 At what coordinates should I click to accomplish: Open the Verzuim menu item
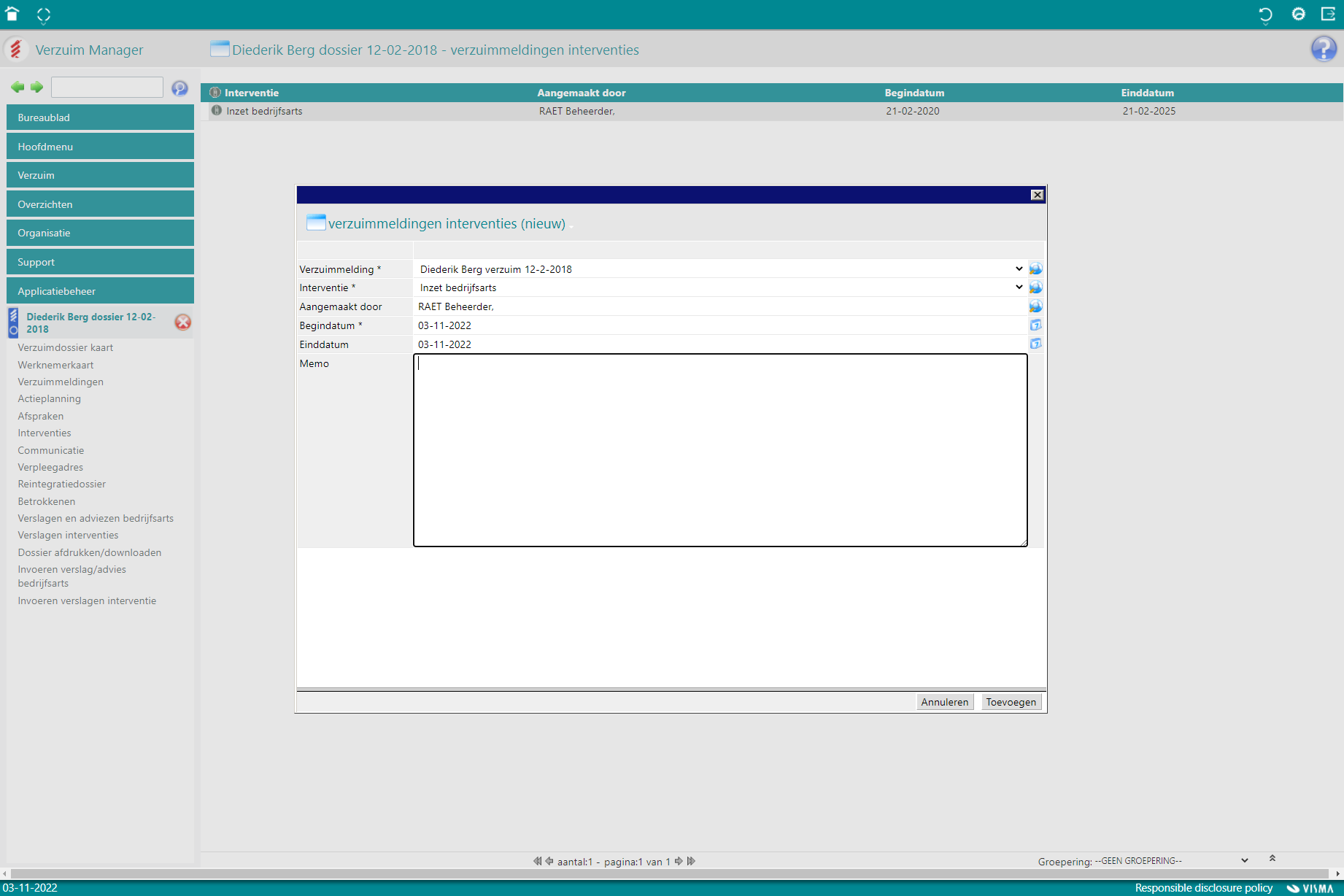click(x=100, y=175)
